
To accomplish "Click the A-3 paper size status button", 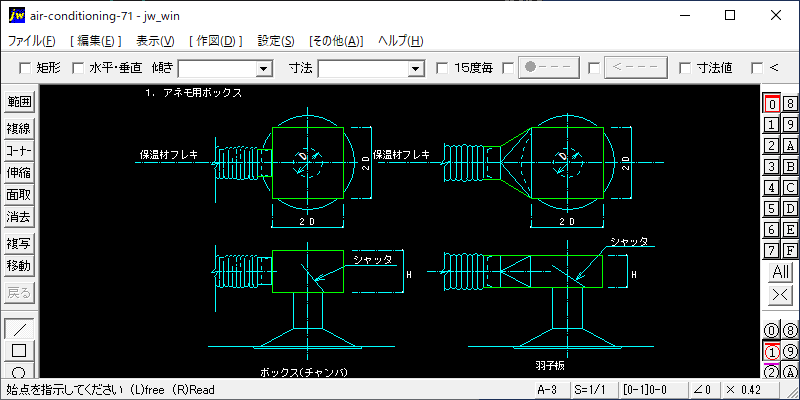I will 551,390.
